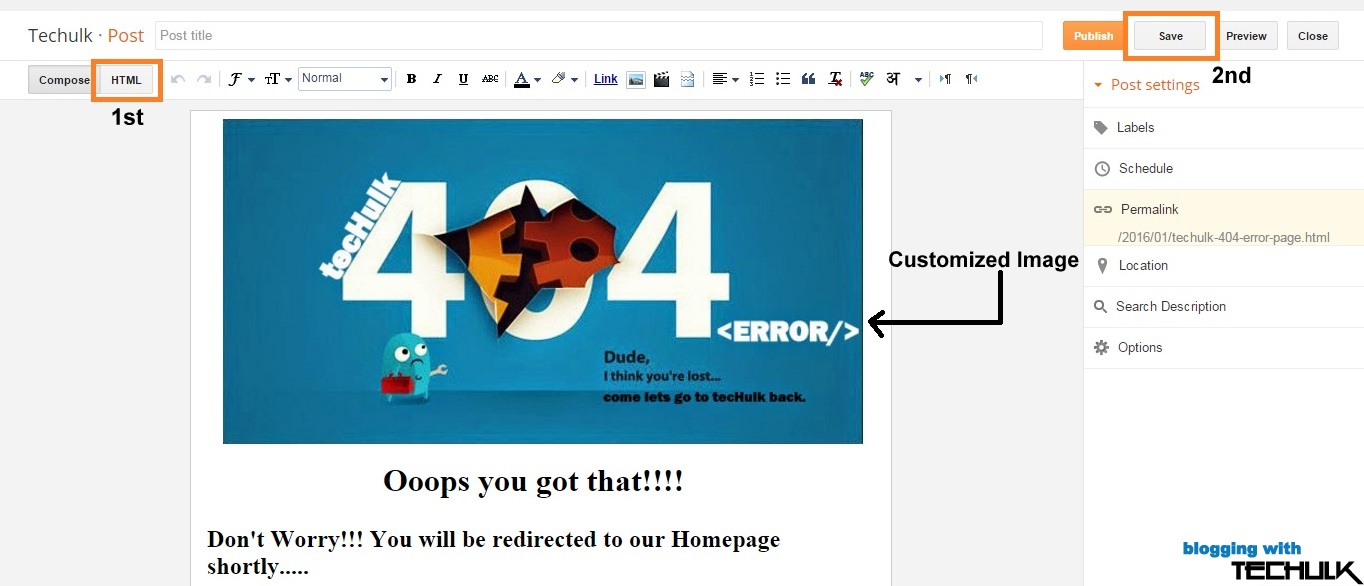The height and width of the screenshot is (586, 1364).
Task: Click the 'Don't Worry!!!' redirect paragraph
Action: [493, 553]
